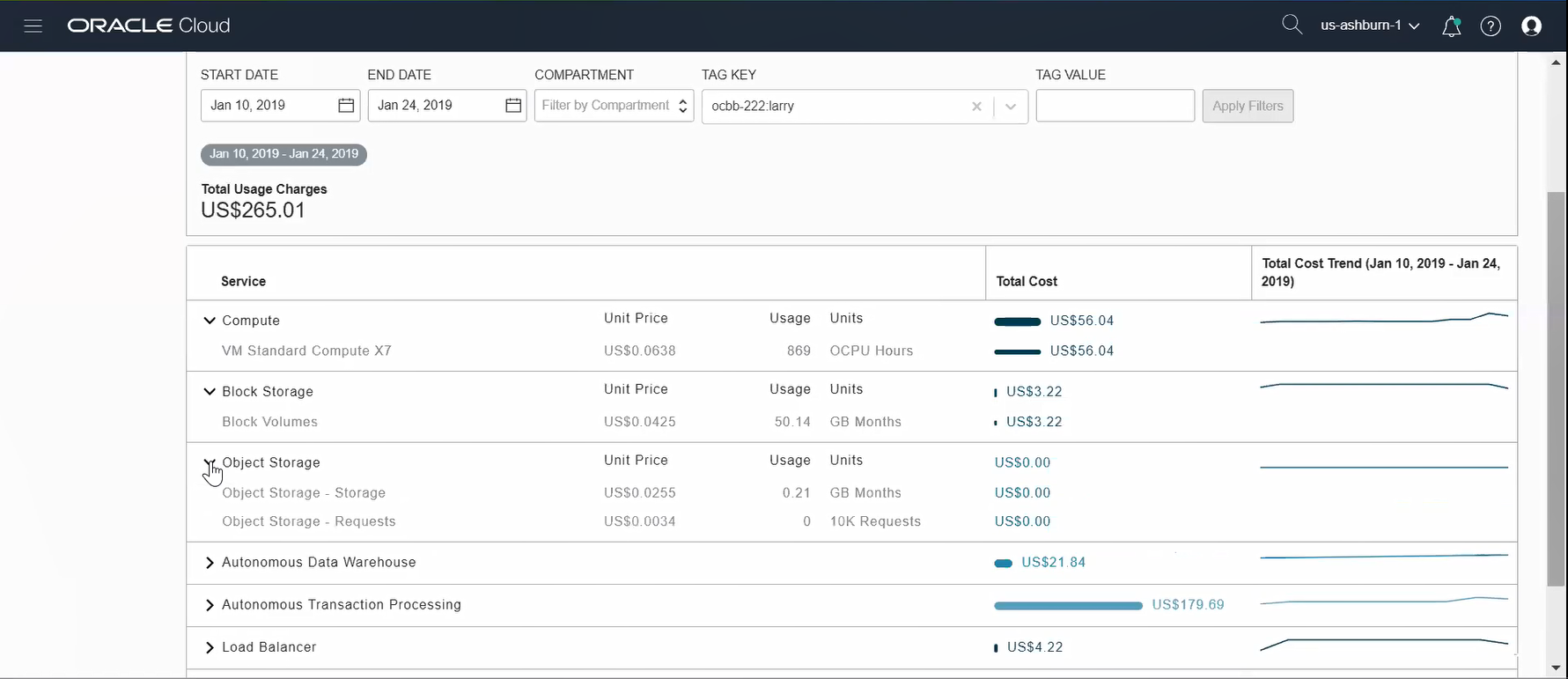Click the Apply Filters button
The width and height of the screenshot is (1568, 679).
pos(1248,106)
